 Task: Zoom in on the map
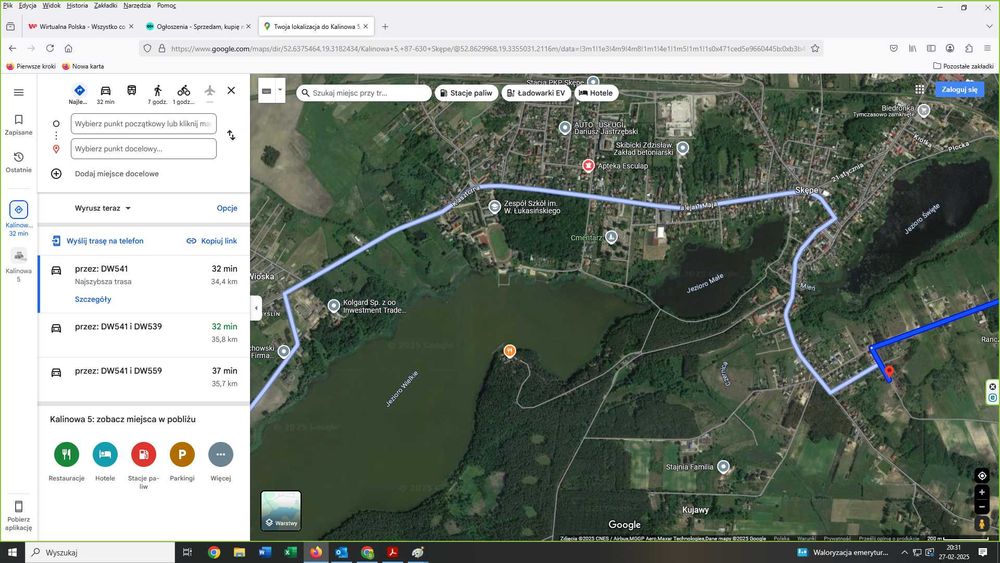coord(982,492)
